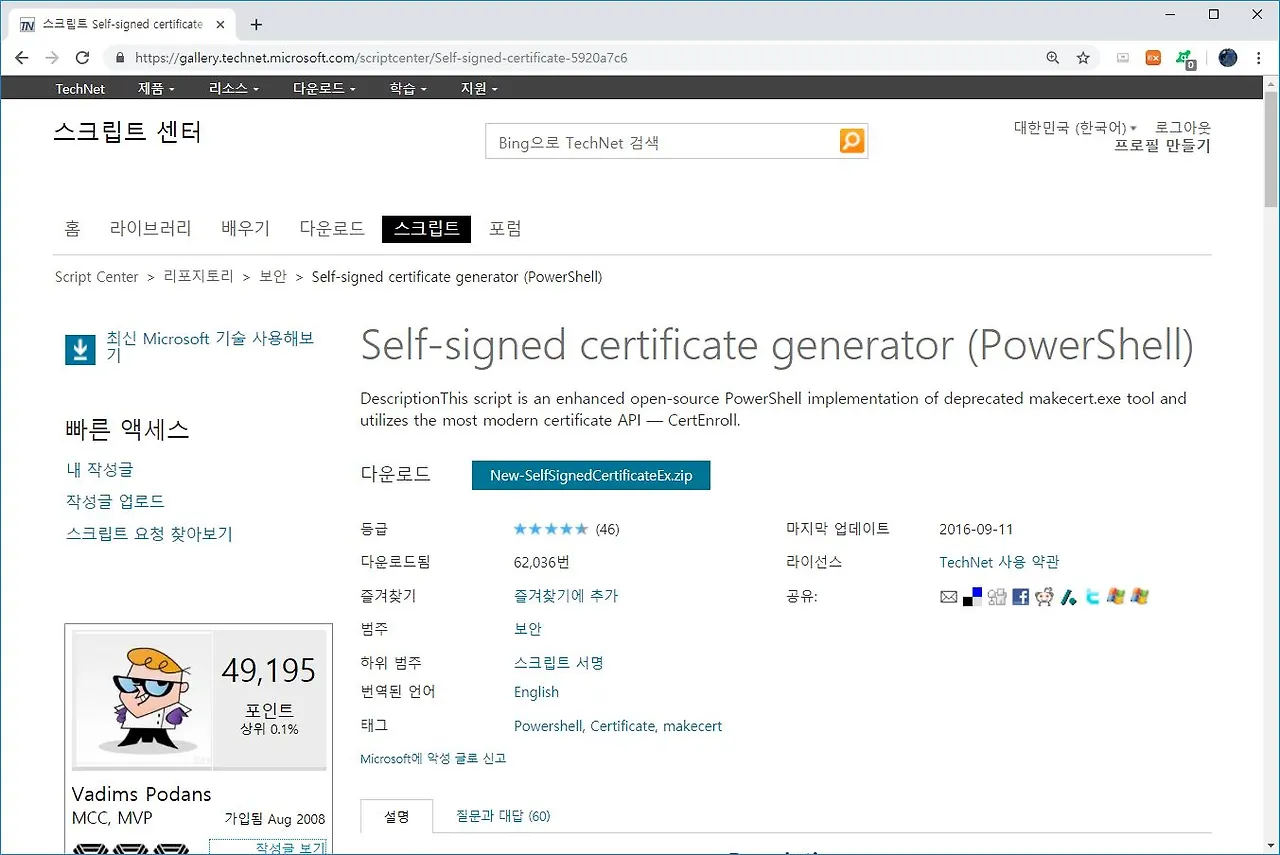
Task: Share by email using the envelope icon
Action: click(x=949, y=597)
